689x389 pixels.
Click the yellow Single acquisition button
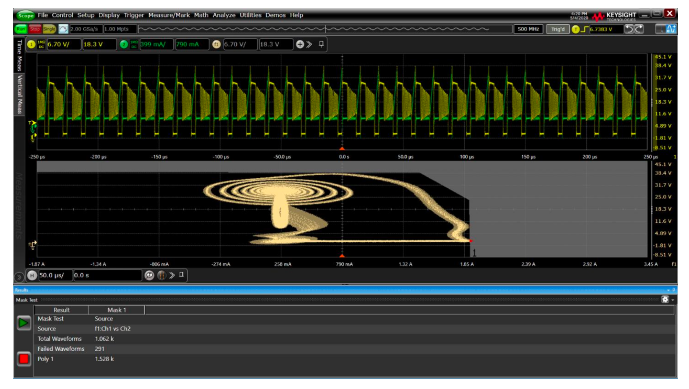pos(49,29)
